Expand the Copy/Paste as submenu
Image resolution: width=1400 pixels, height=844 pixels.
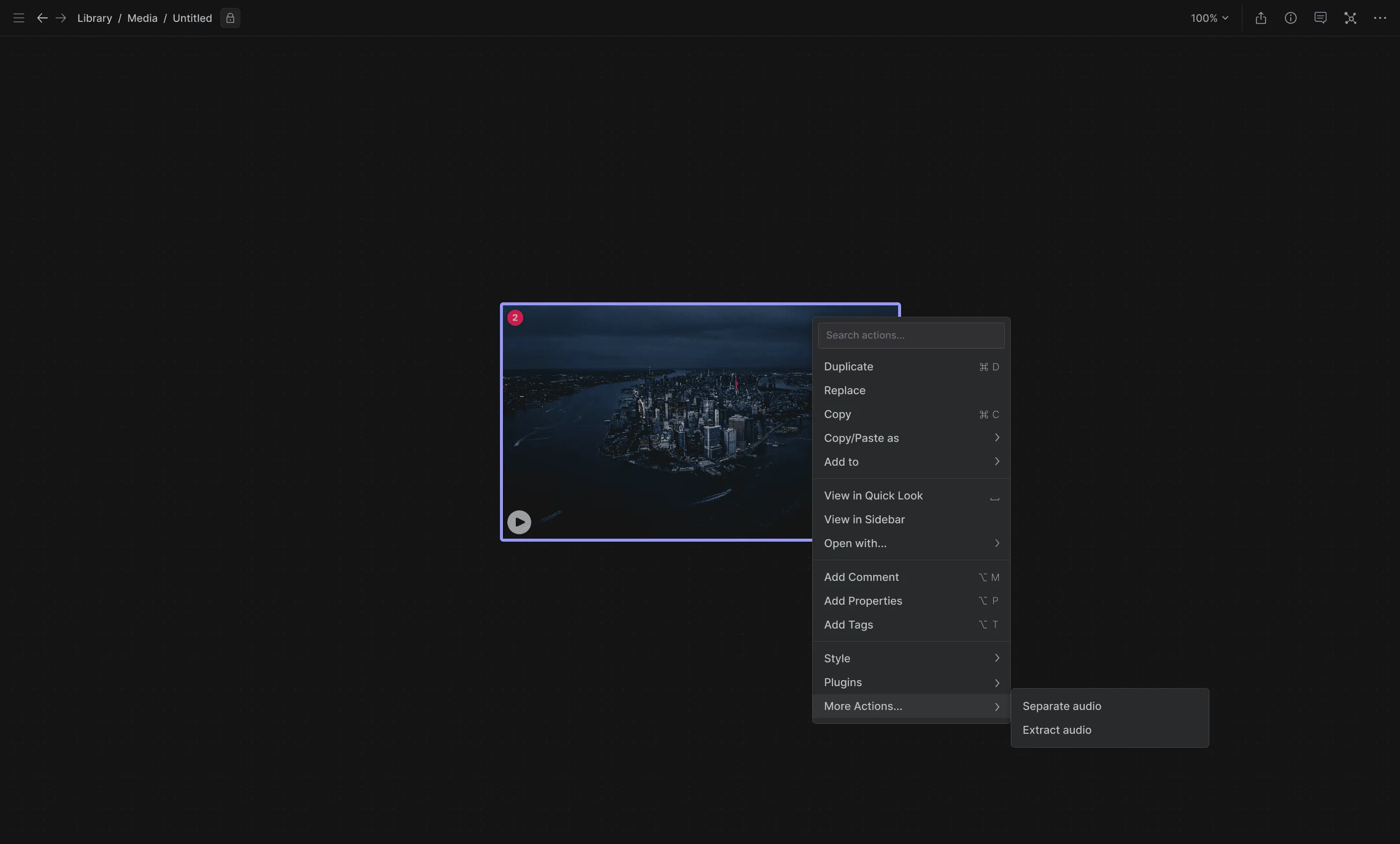click(x=911, y=438)
